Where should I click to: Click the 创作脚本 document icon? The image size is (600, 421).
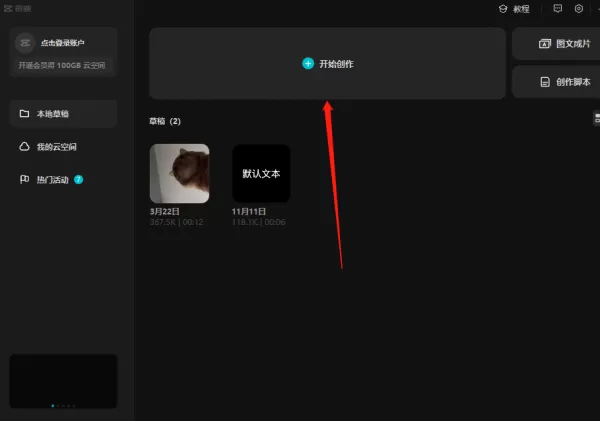pyautogui.click(x=545, y=82)
